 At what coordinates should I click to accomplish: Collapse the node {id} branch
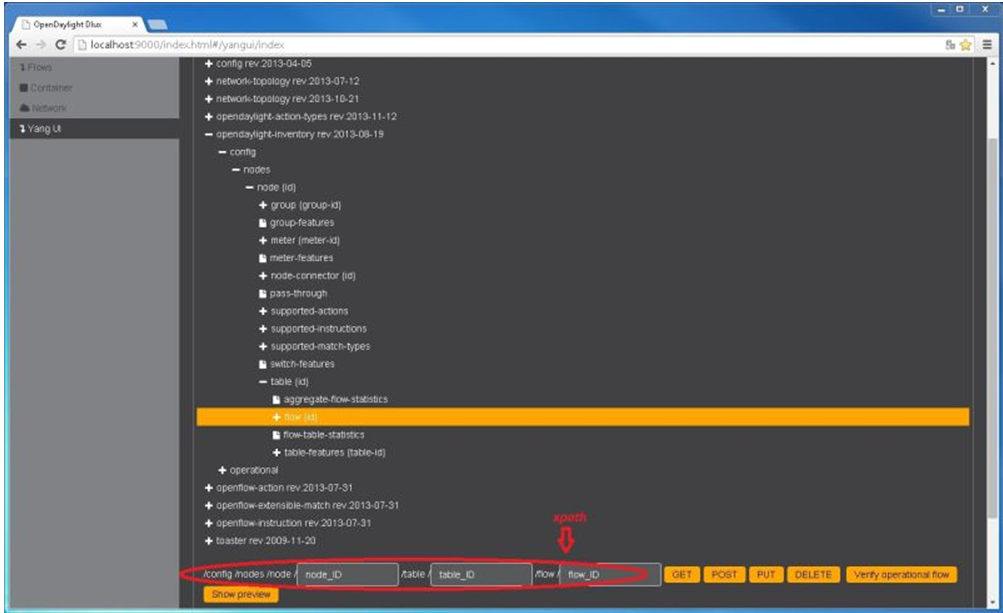coord(249,187)
